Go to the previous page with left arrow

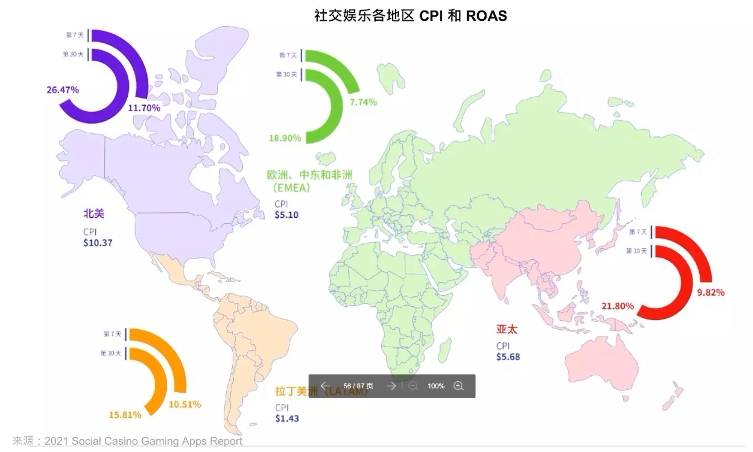click(325, 386)
